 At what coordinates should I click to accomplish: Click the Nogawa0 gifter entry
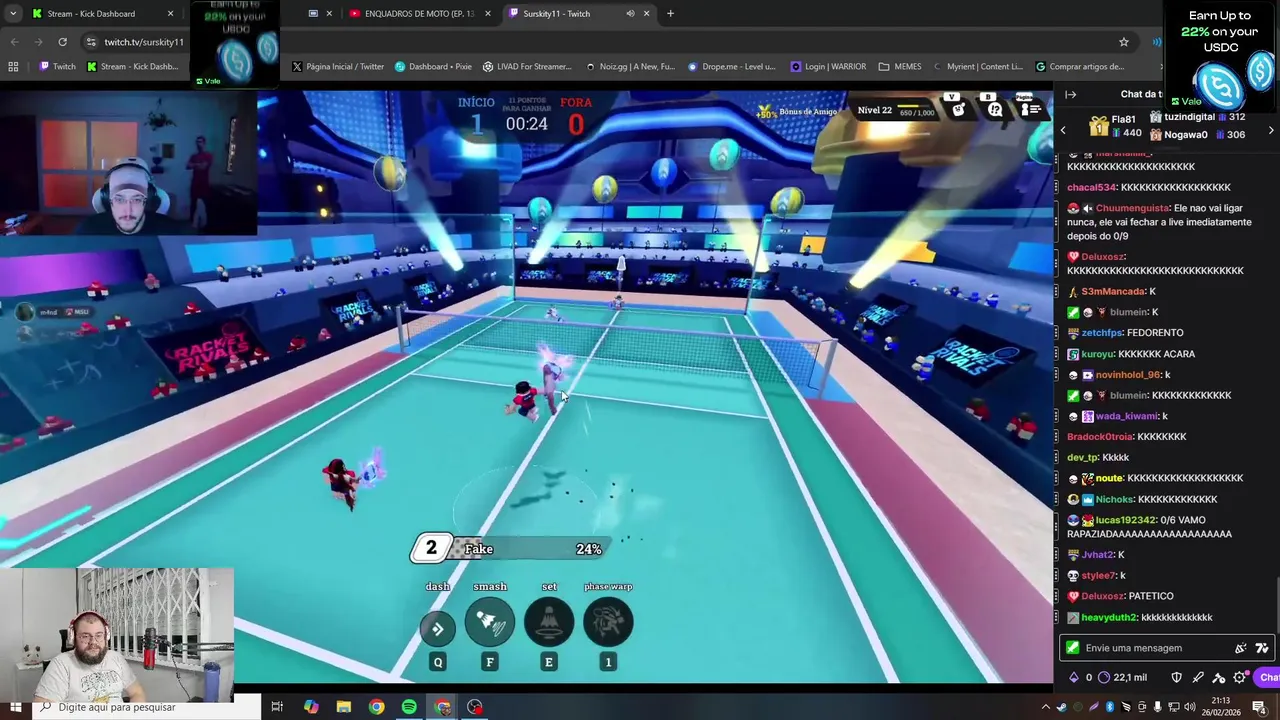click(1198, 135)
